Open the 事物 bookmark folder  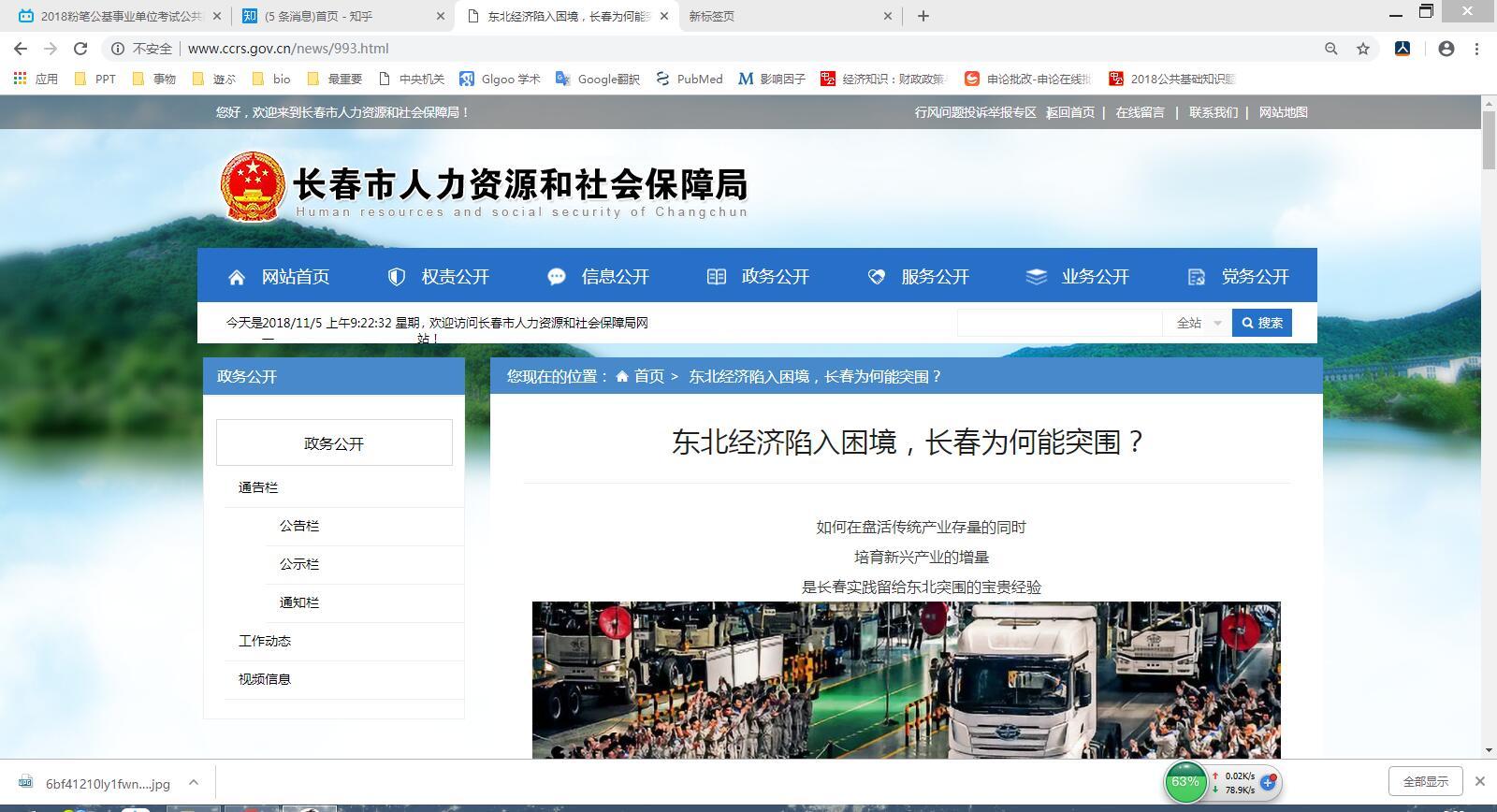point(154,79)
